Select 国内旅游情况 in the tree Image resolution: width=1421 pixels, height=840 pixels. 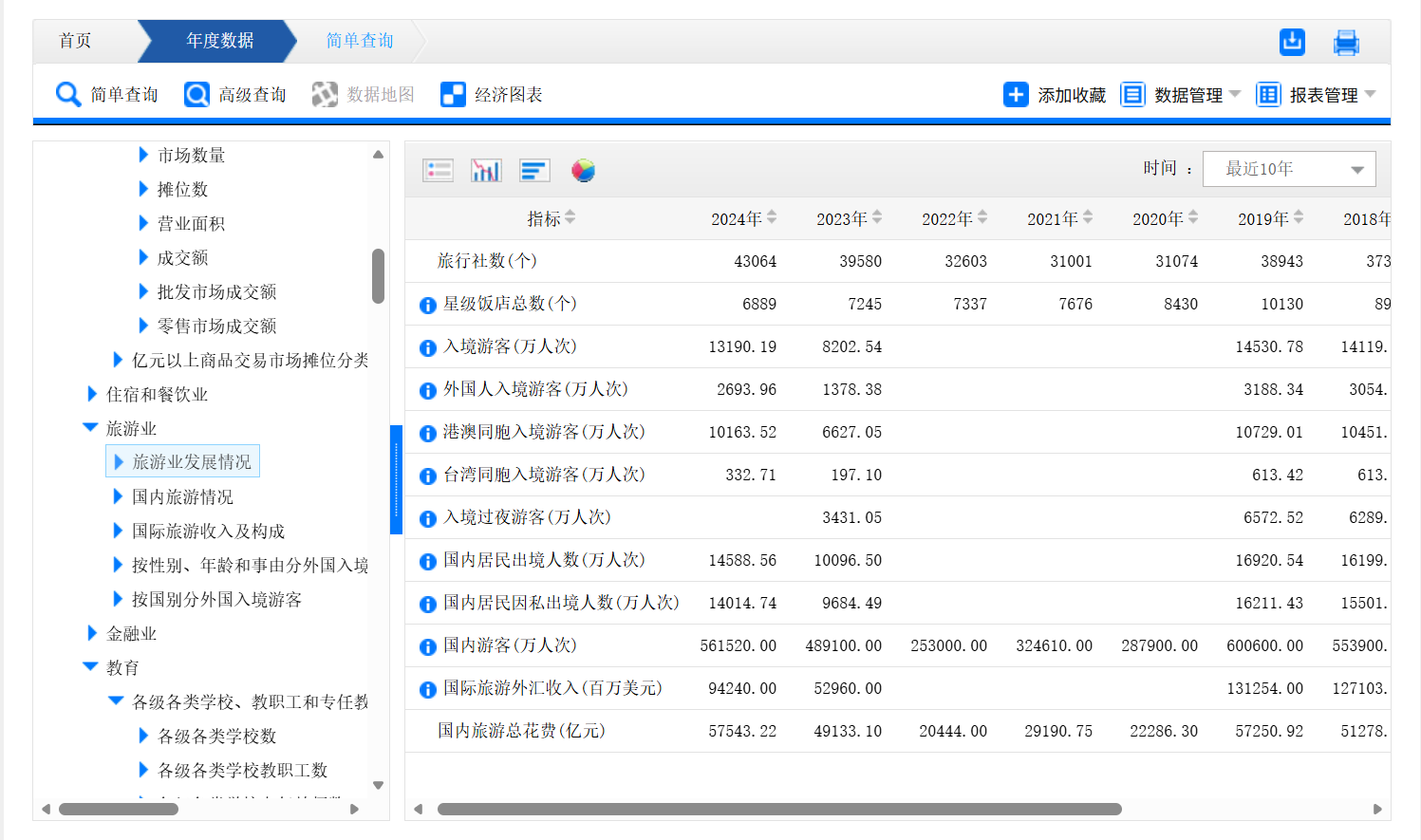(x=182, y=496)
